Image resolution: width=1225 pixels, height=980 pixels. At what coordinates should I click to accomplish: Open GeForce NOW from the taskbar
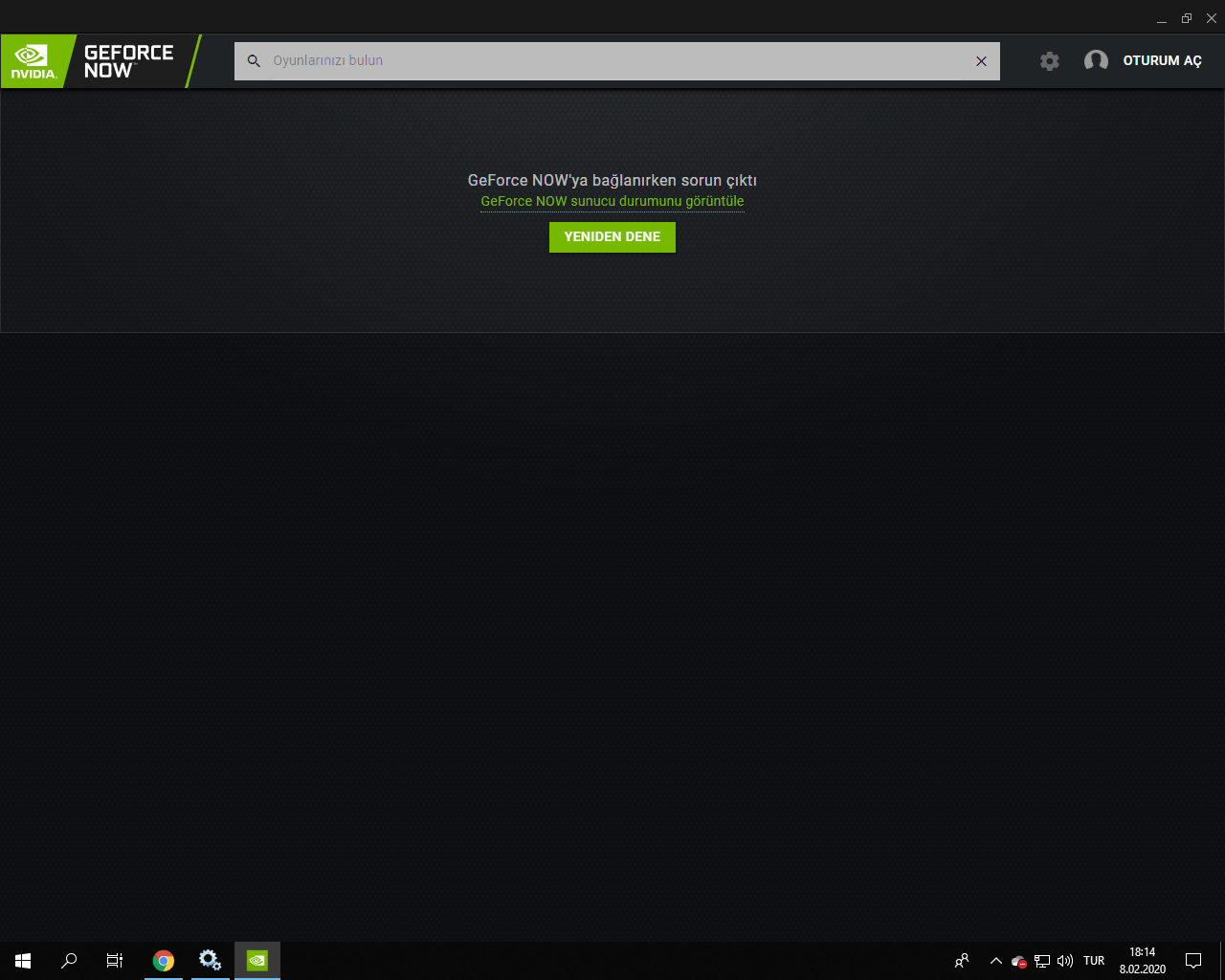(x=256, y=960)
